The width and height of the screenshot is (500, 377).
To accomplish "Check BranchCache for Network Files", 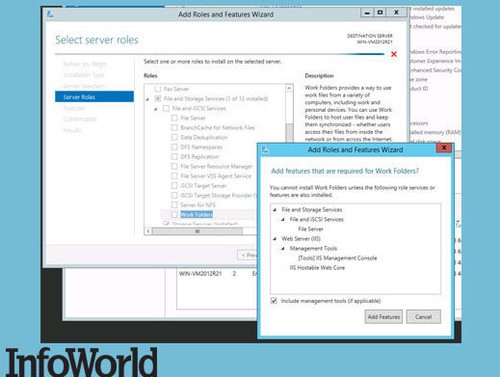I will 174,128.
